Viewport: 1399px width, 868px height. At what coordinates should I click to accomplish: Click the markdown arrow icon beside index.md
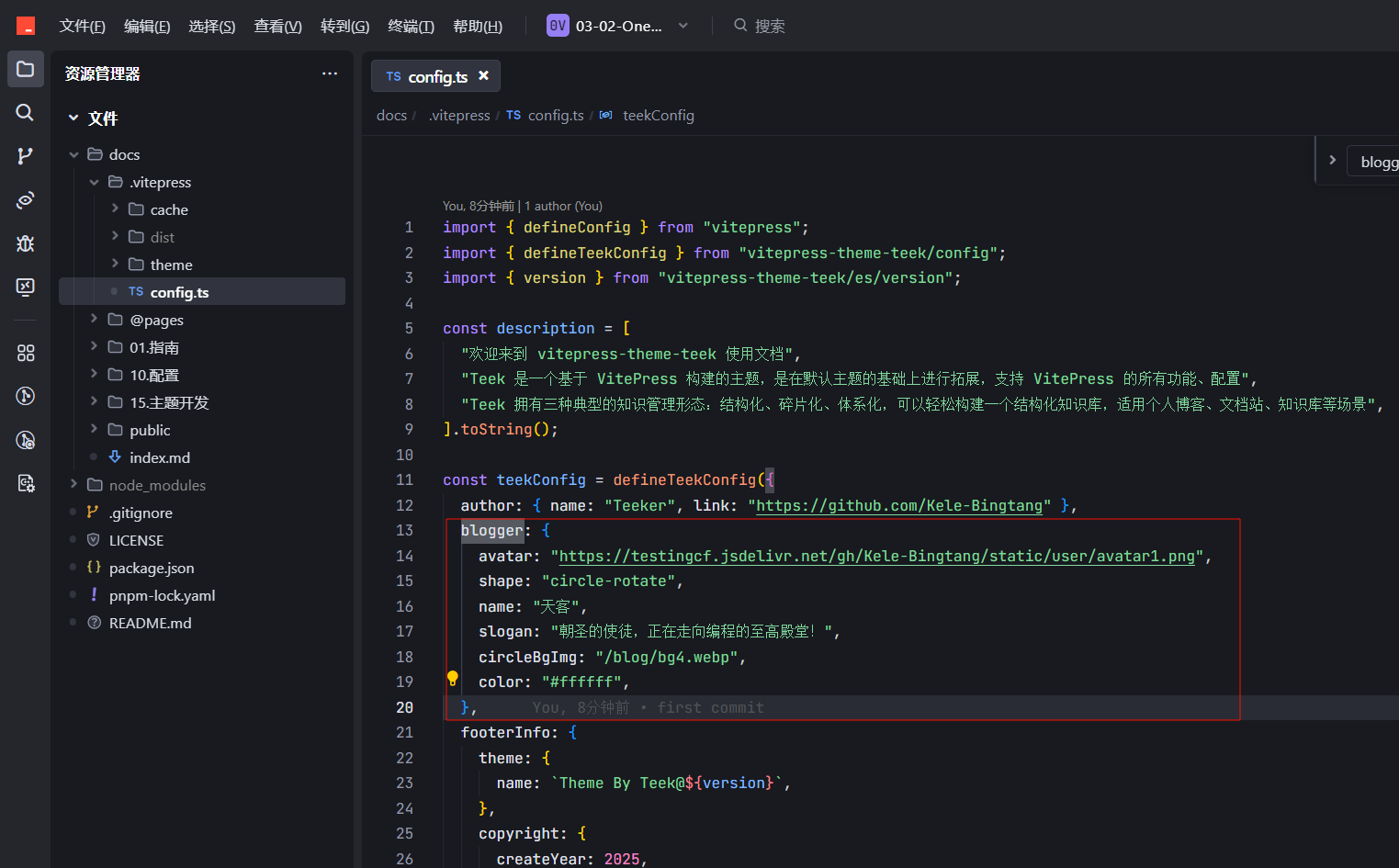115,457
